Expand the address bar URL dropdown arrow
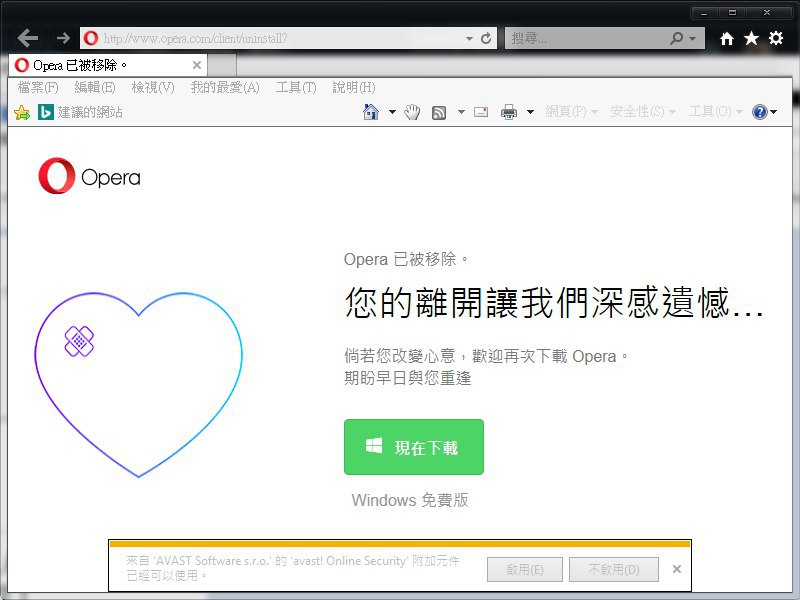The height and width of the screenshot is (600, 800). [x=469, y=38]
